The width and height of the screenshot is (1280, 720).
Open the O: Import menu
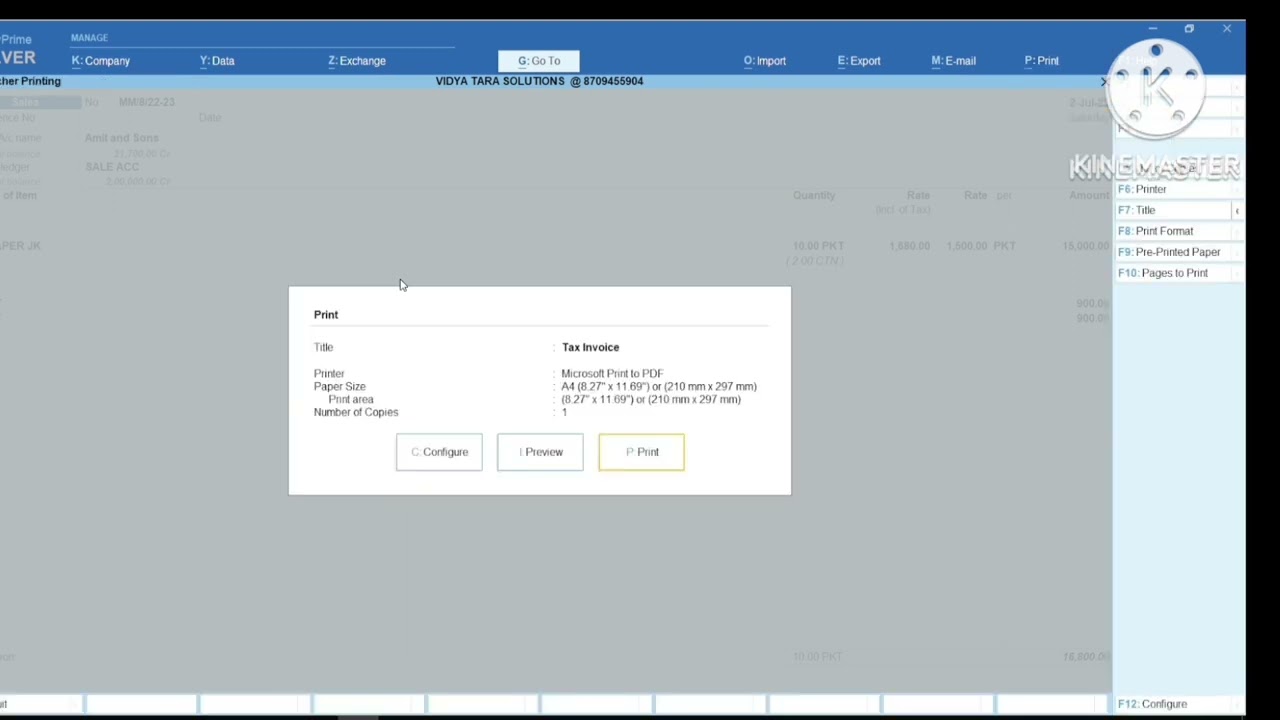coord(765,61)
